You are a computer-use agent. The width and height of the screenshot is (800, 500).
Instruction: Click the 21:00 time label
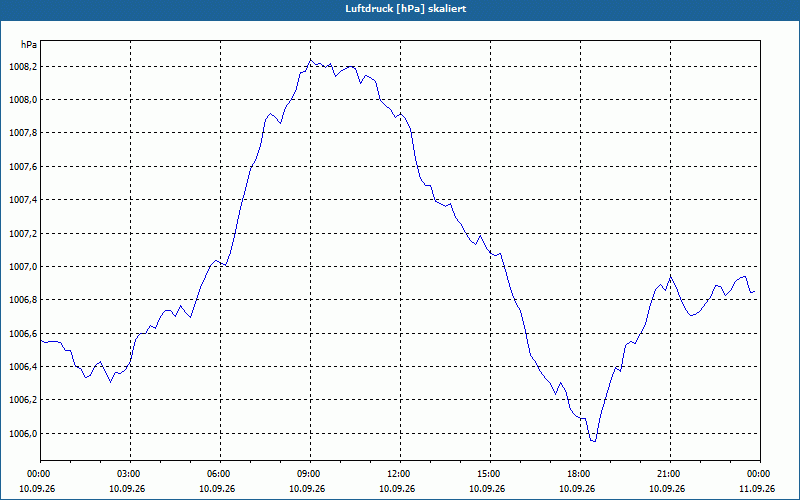tap(670, 474)
